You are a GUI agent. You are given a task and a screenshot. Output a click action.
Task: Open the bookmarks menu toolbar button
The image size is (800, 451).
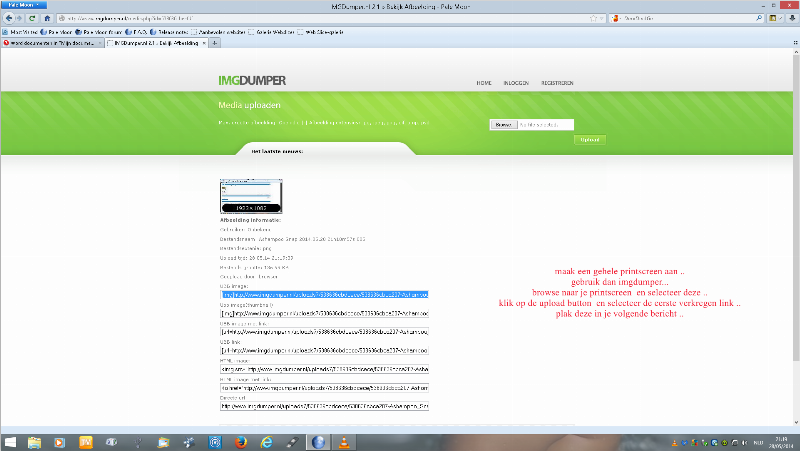pyautogui.click(x=774, y=18)
